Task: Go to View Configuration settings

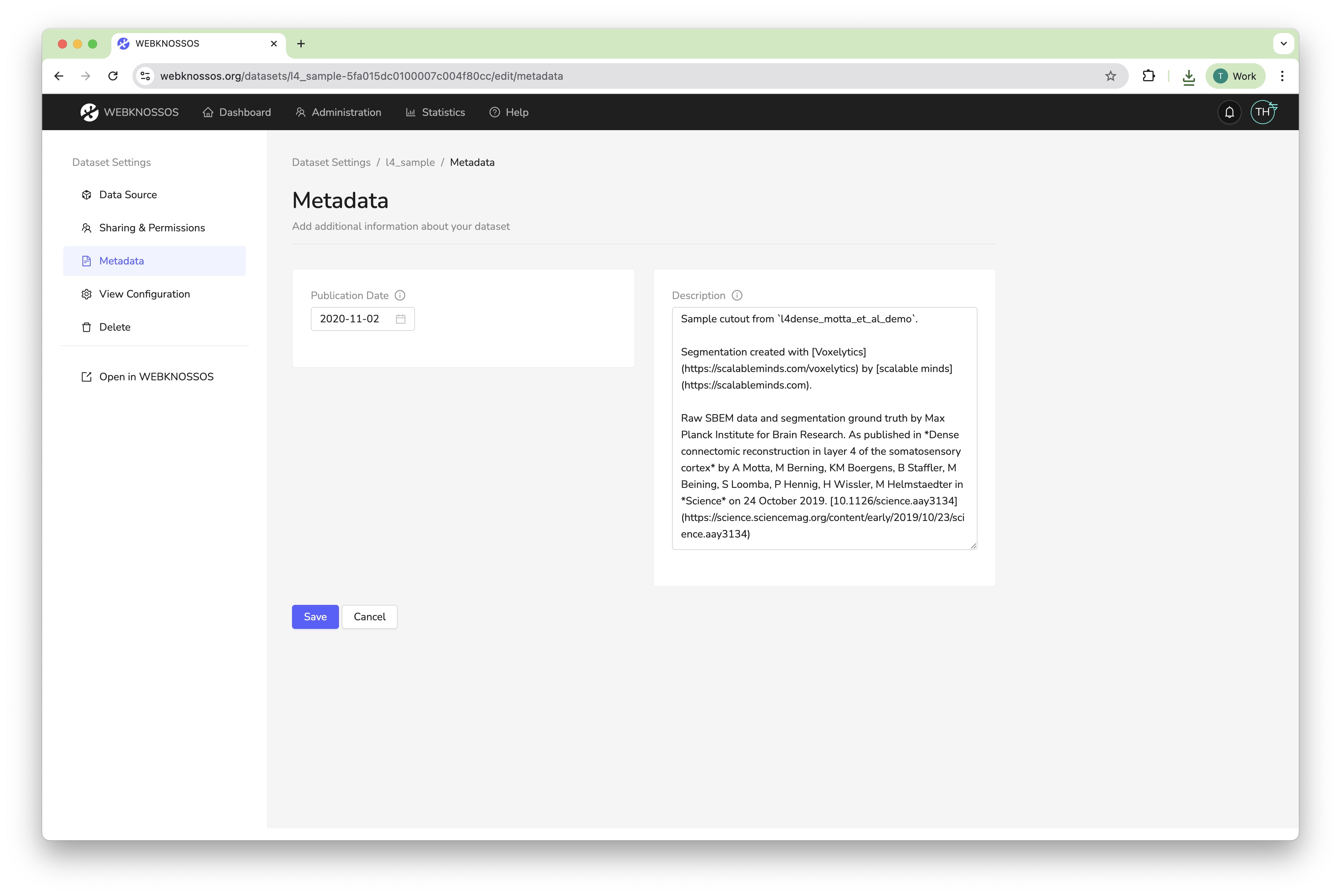Action: coord(144,294)
